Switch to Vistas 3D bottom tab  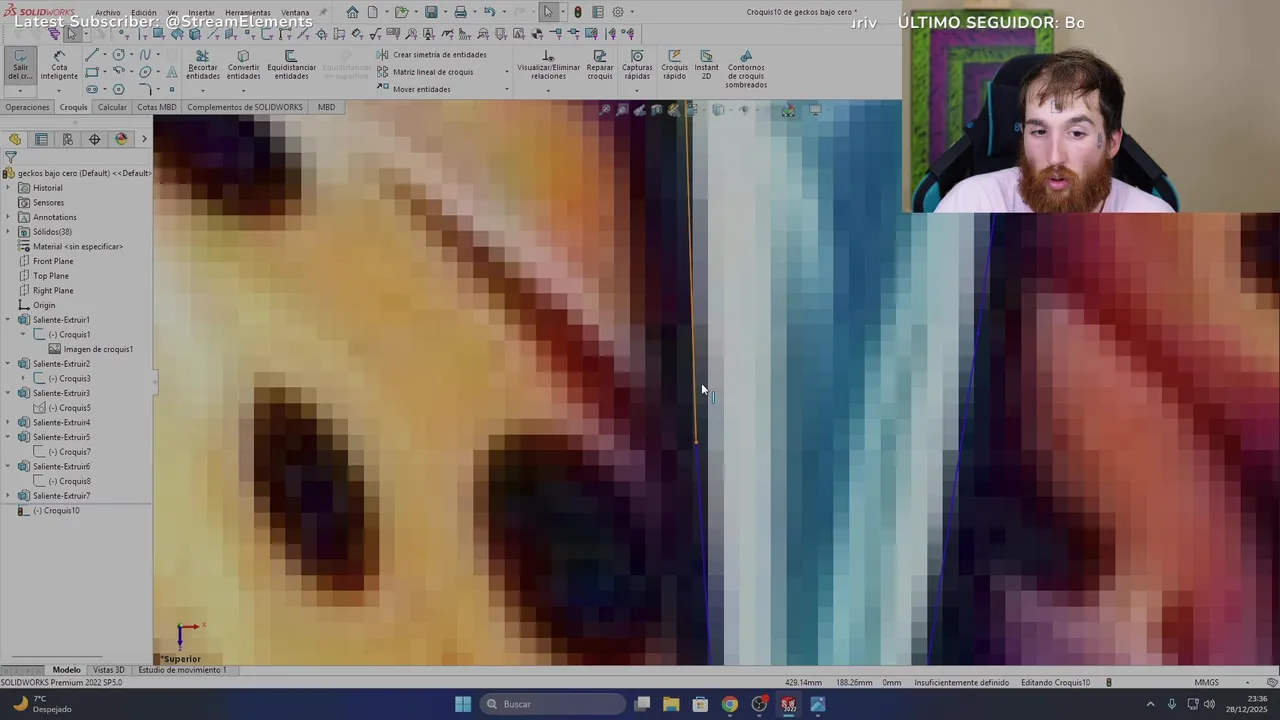click(108, 670)
